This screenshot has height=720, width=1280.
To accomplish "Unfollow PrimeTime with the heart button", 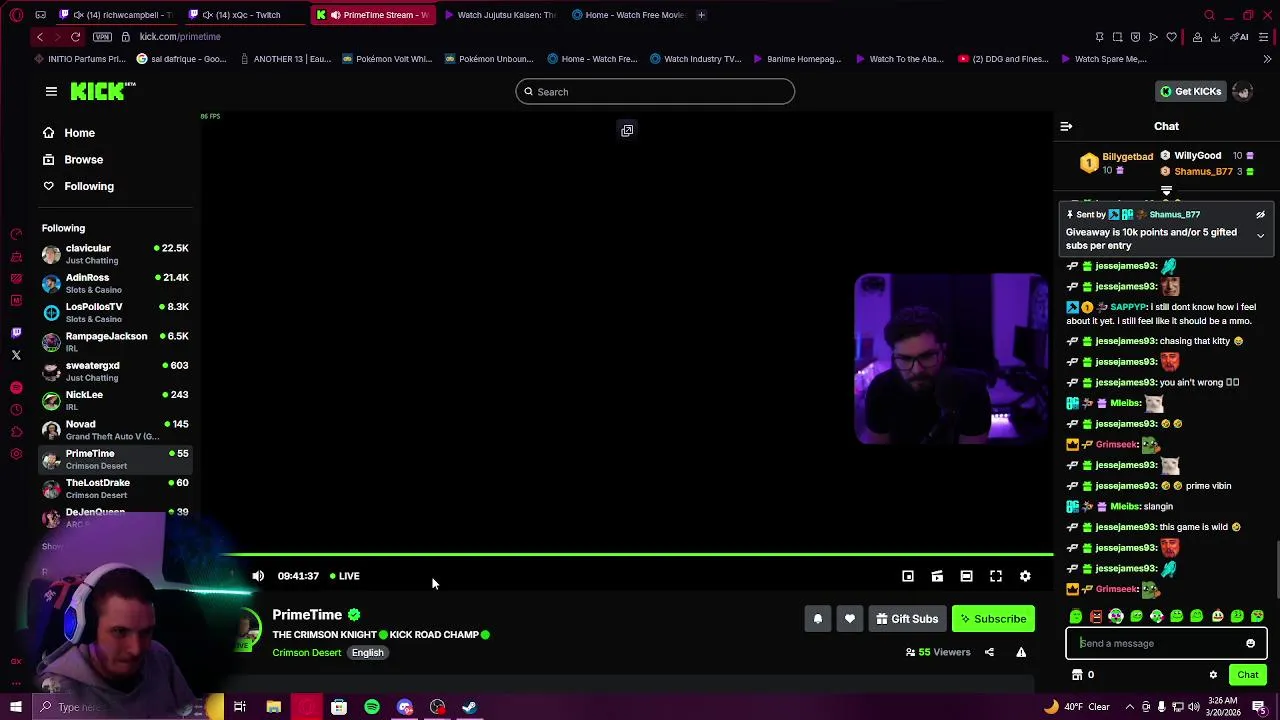I will click(x=849, y=619).
